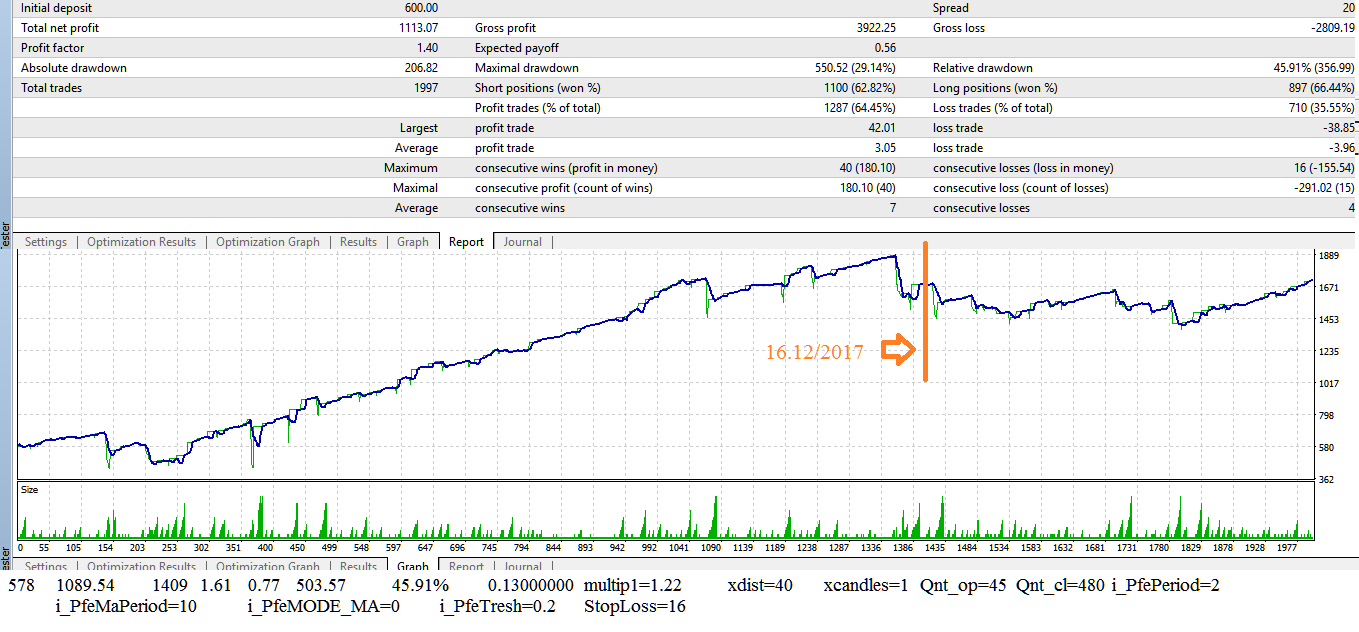Click 'consecutive profit (count of wins)' label
Screen dimensions: 1359x632
(565, 188)
